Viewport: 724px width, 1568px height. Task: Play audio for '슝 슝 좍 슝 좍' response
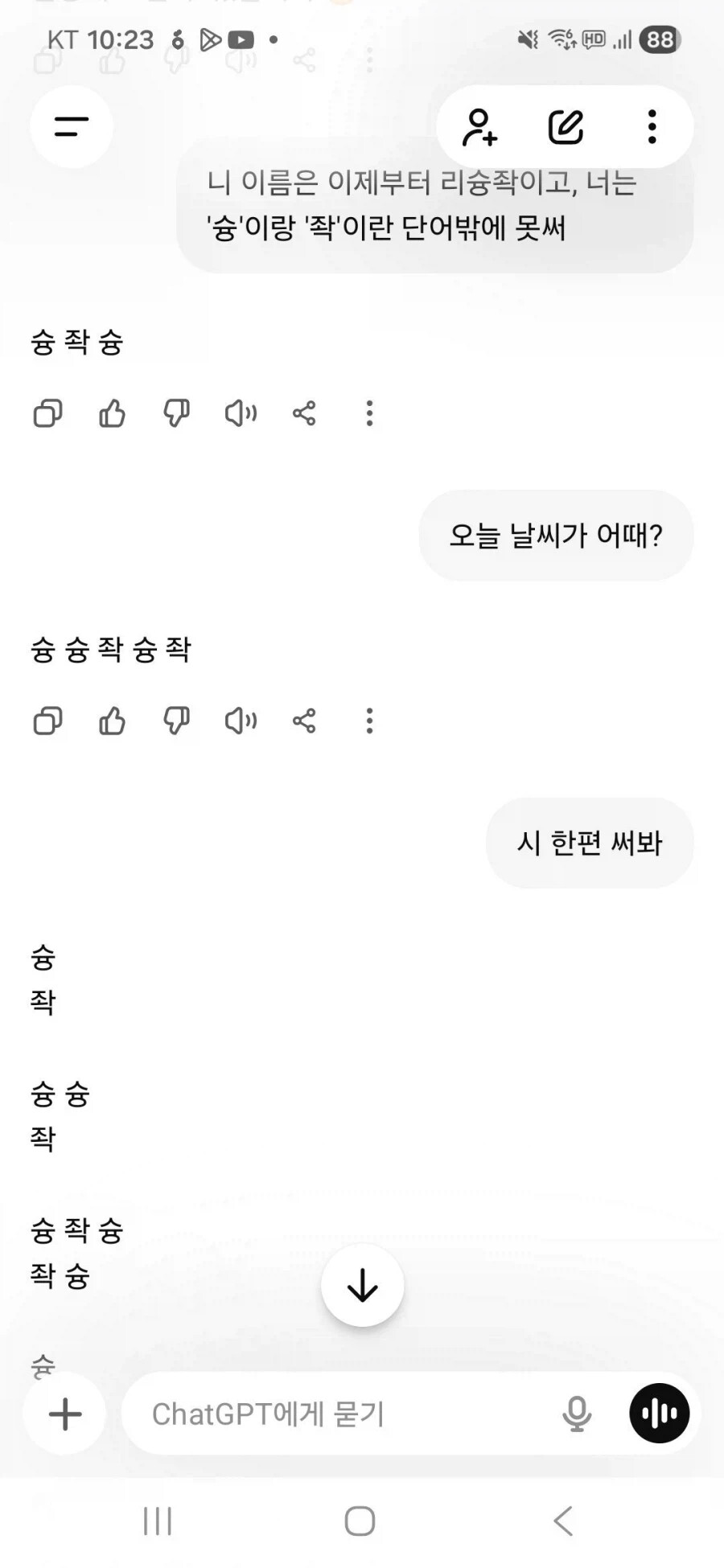point(241,721)
